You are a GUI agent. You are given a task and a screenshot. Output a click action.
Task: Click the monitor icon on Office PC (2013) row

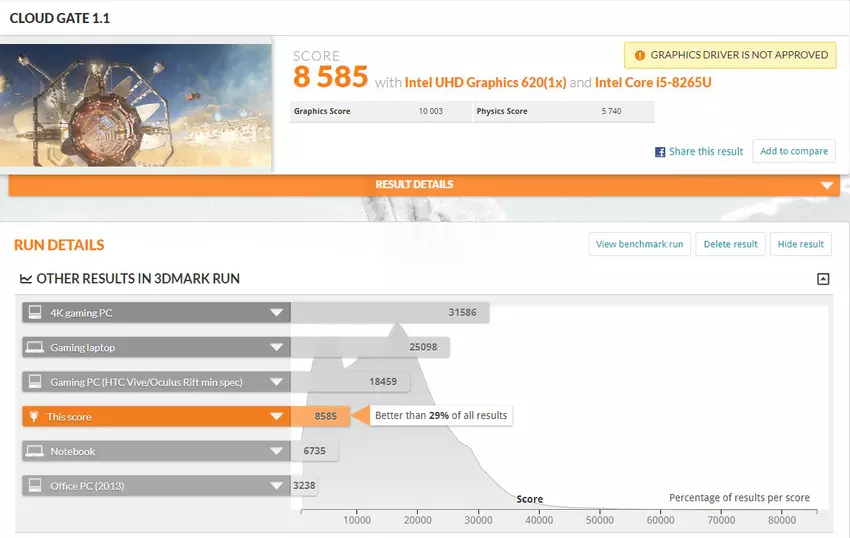coord(35,486)
